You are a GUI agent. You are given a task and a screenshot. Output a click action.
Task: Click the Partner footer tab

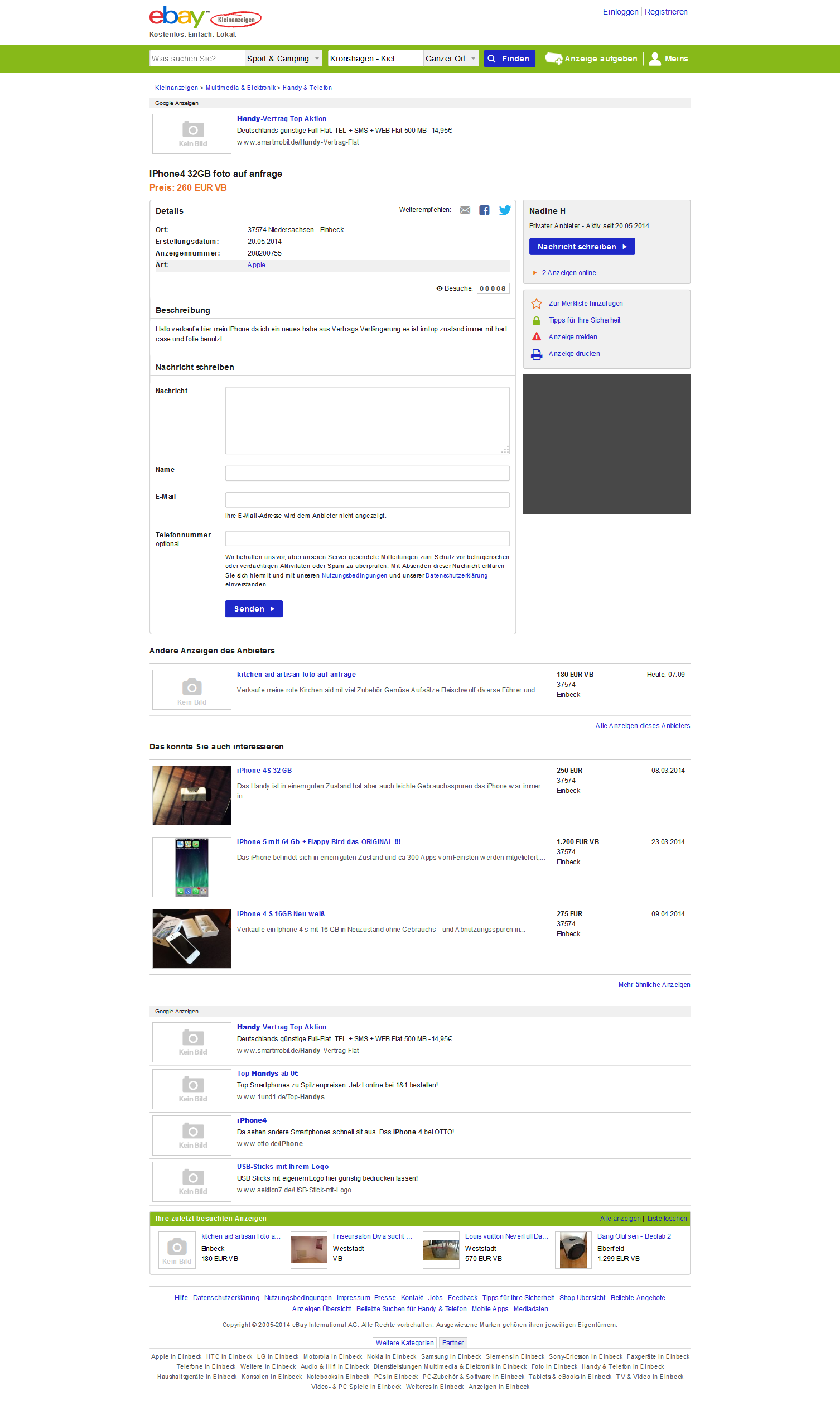[453, 1342]
